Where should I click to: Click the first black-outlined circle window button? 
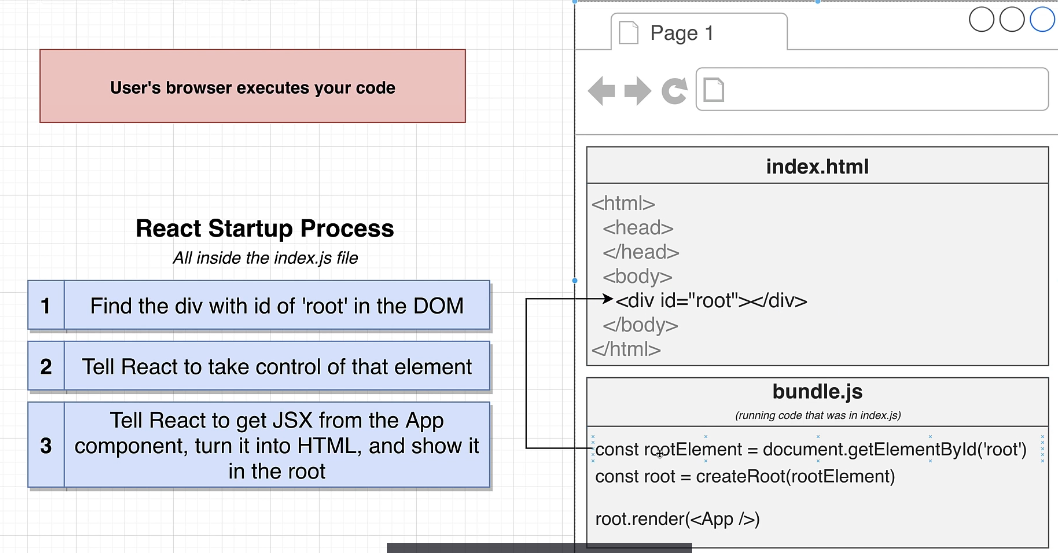coord(982,20)
